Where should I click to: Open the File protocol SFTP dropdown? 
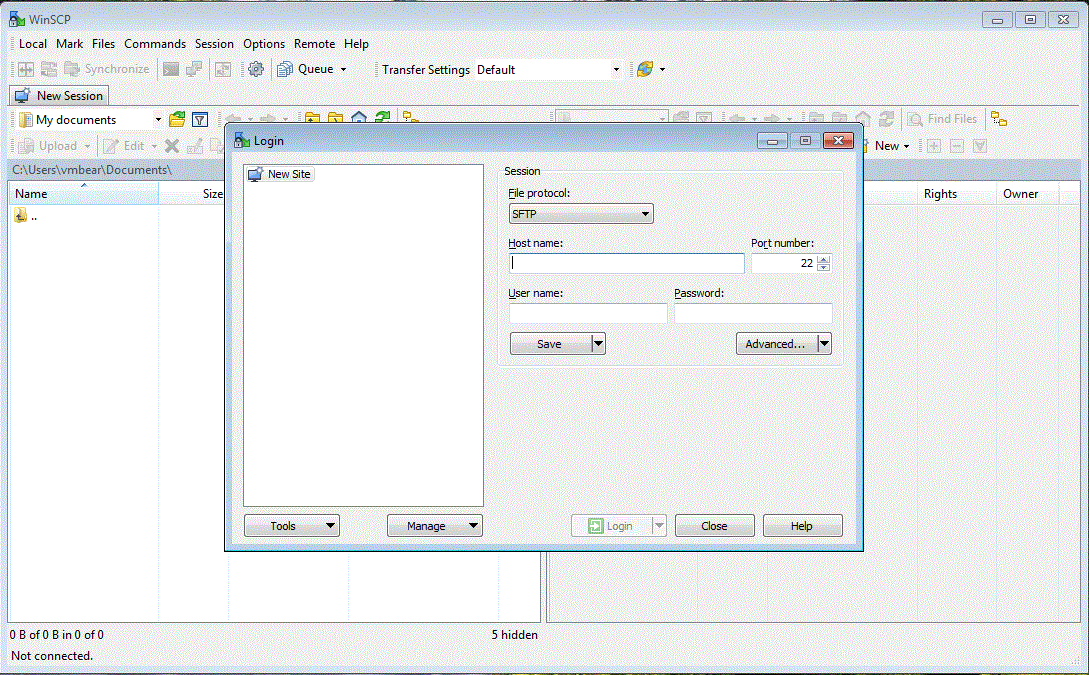581,214
